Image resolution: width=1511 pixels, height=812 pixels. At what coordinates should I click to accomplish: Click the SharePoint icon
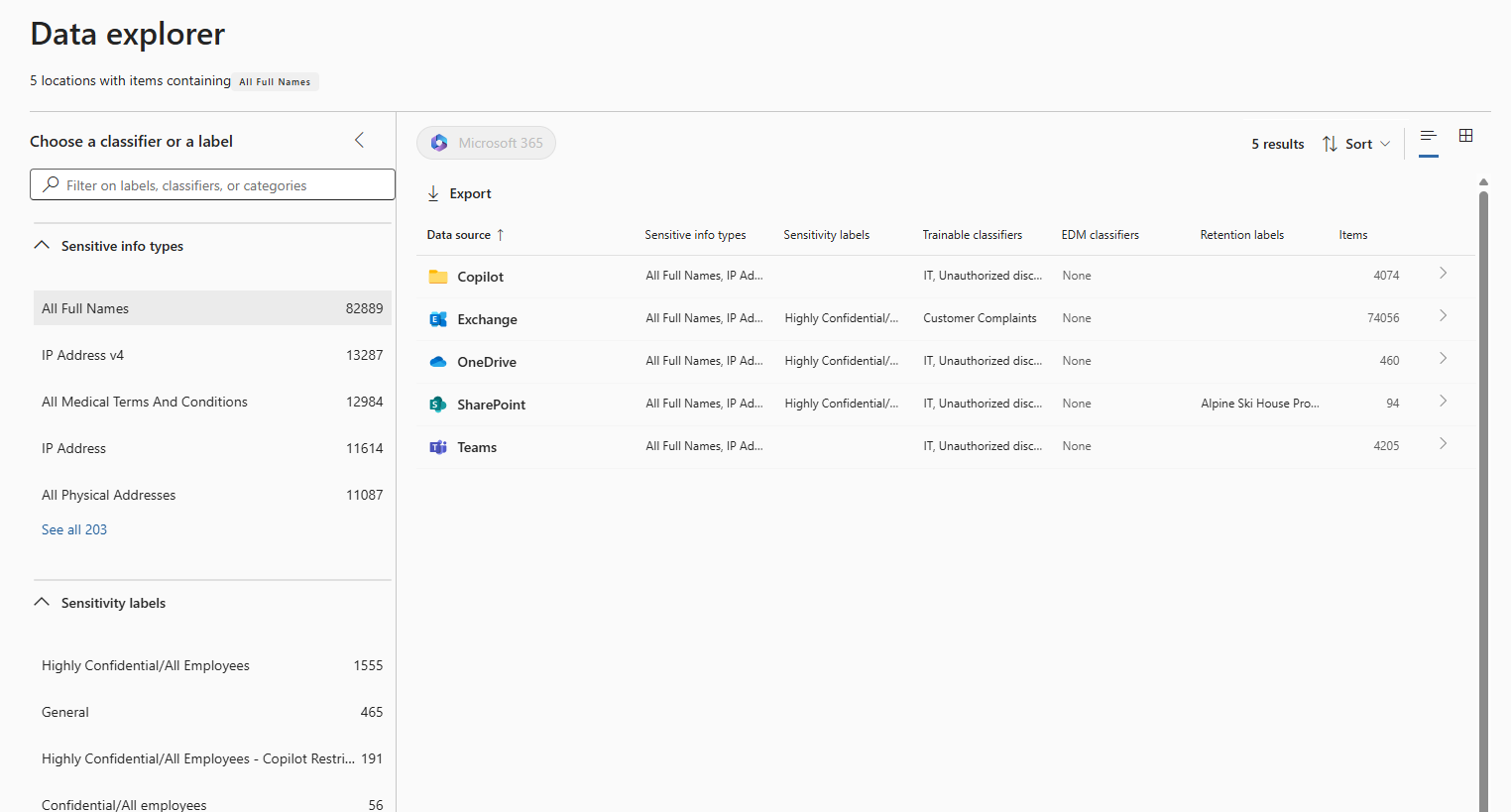point(437,405)
